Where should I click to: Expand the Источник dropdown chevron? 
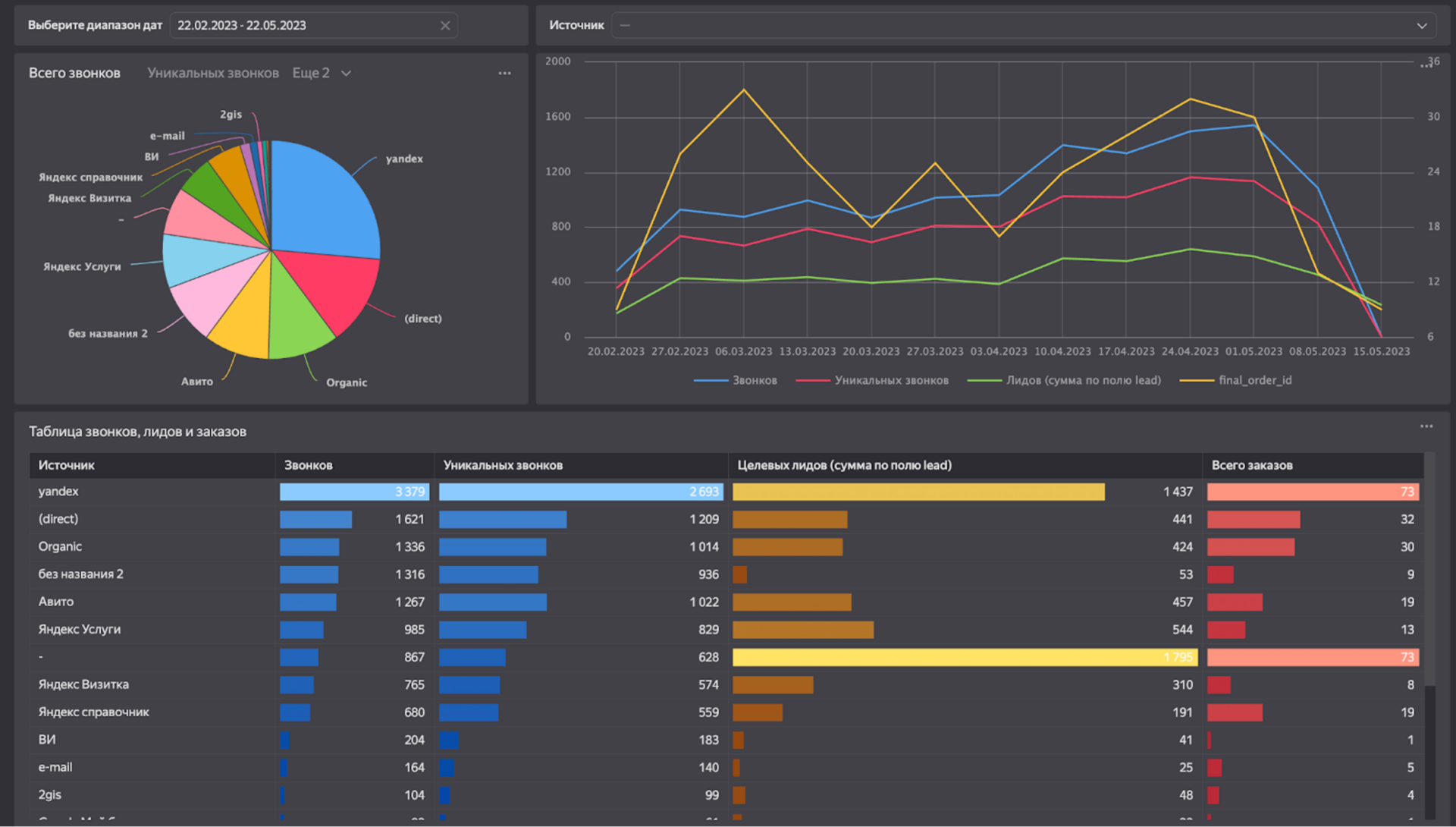pyautogui.click(x=1422, y=26)
